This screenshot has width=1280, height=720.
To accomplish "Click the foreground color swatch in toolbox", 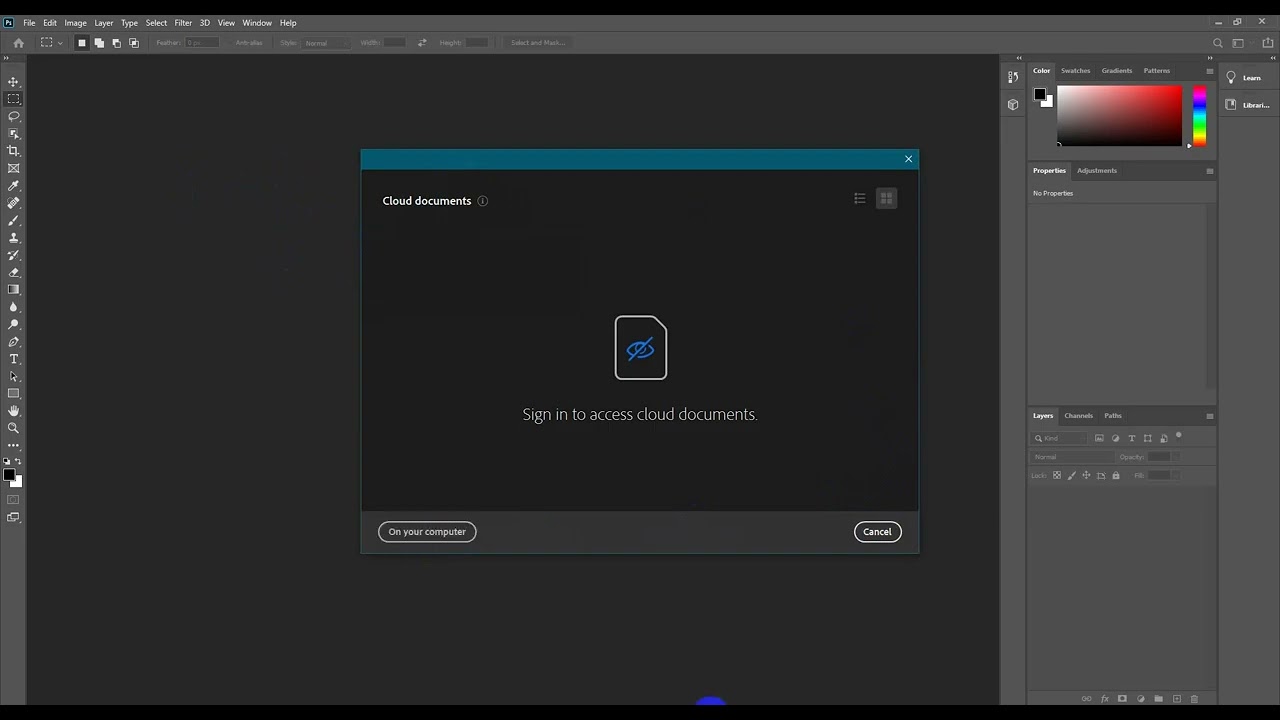I will pos(9,475).
